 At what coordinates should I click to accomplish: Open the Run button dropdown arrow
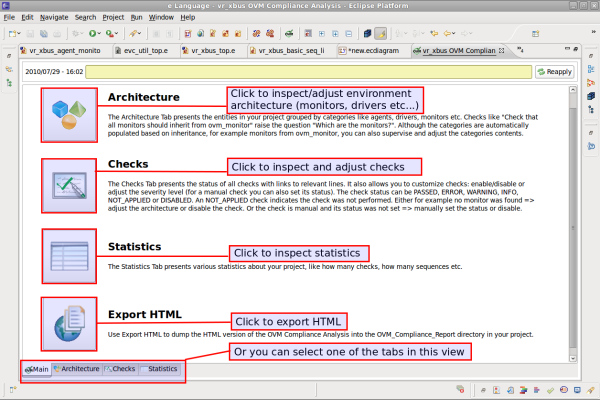click(99, 34)
